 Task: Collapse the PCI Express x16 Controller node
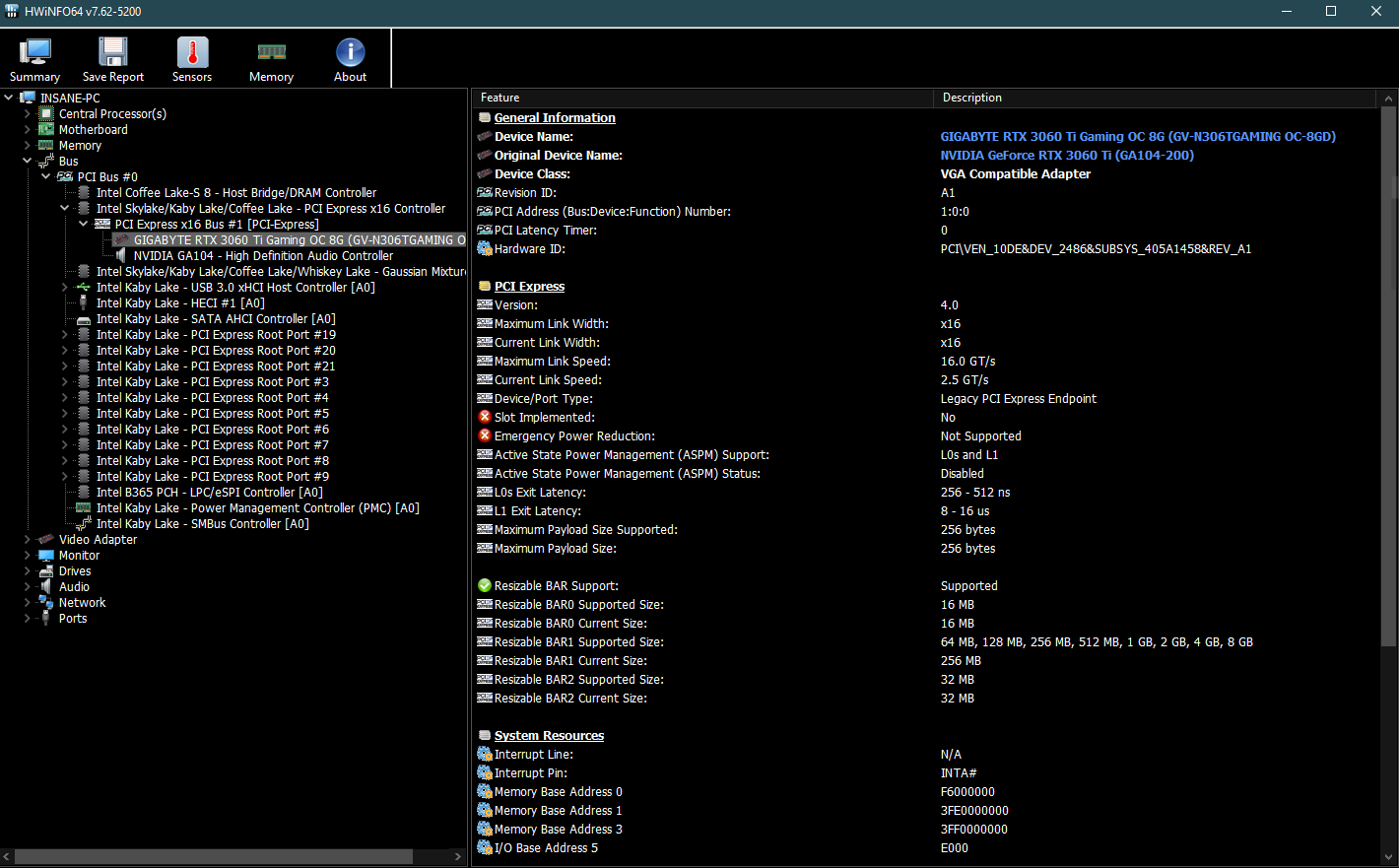[x=65, y=208]
